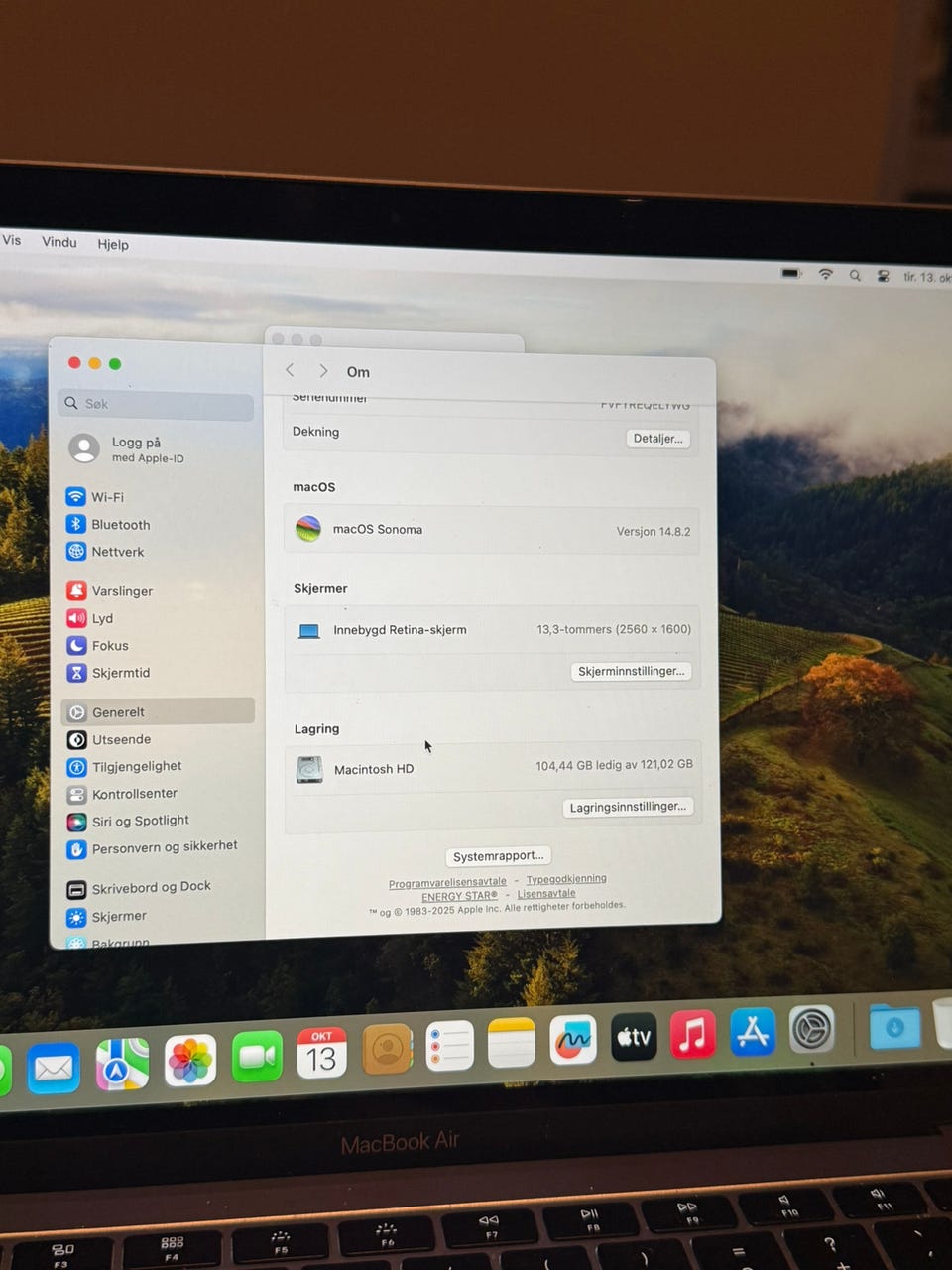Open Apple TV app in Dock

click(x=634, y=1038)
